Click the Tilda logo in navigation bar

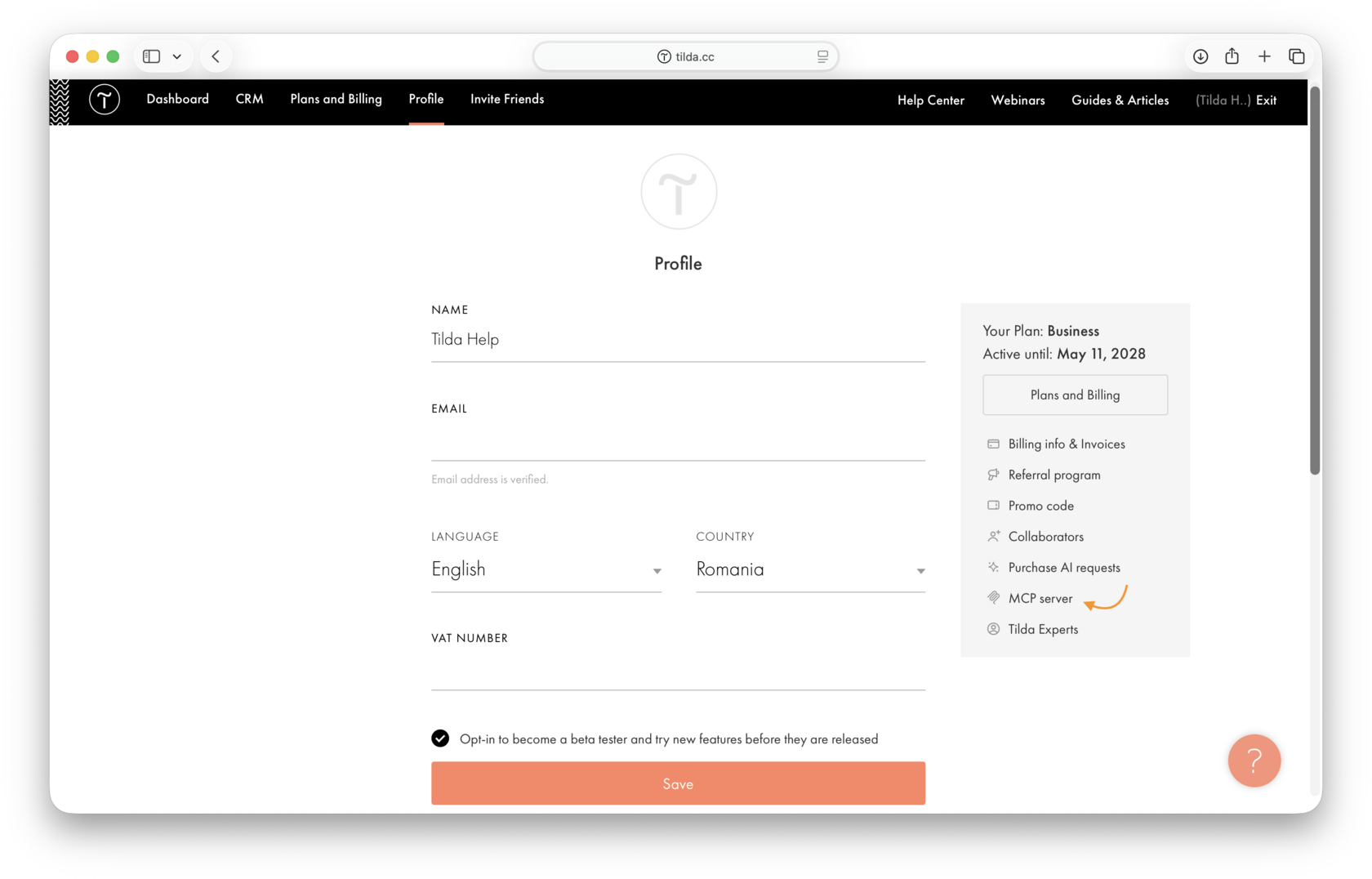point(105,100)
